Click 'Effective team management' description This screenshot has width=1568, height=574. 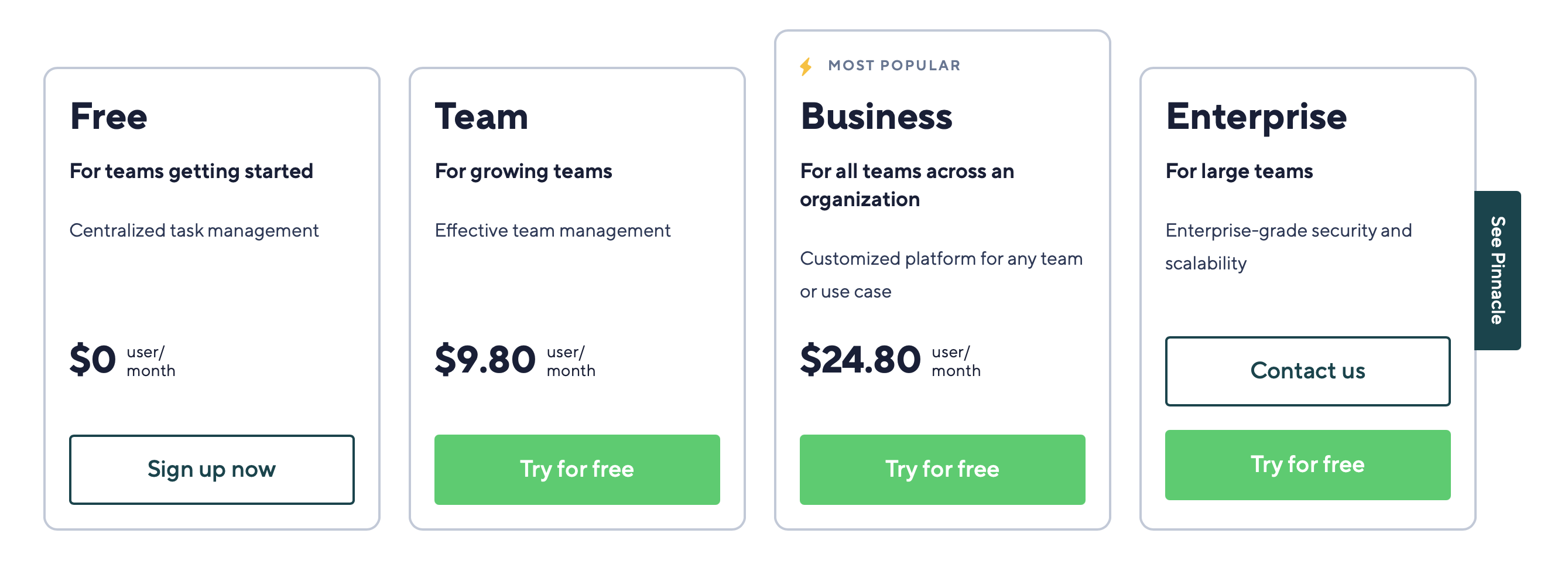(552, 231)
